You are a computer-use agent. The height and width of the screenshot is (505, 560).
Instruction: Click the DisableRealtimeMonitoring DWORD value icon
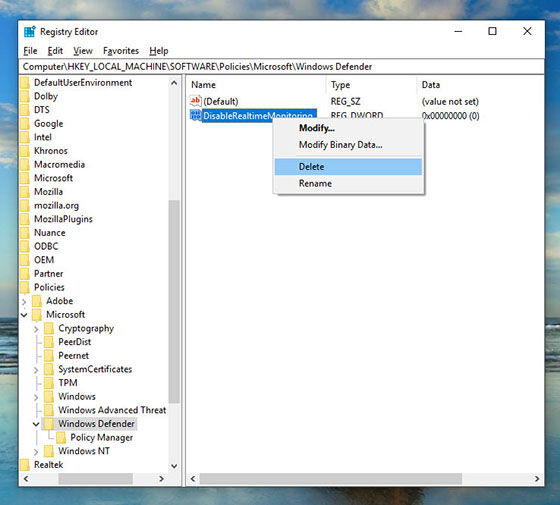[x=195, y=115]
